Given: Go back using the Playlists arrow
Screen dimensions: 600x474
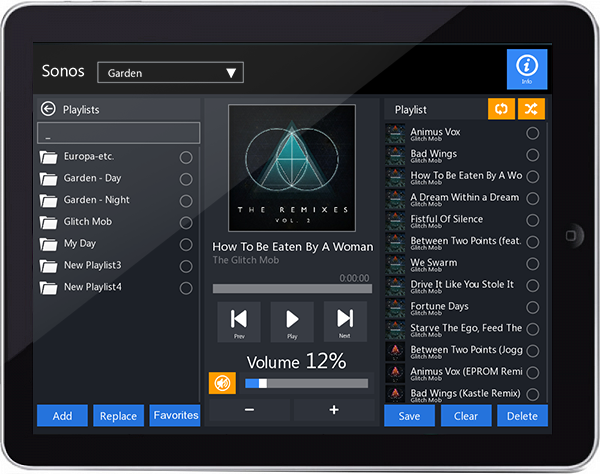Looking at the screenshot, I should click(x=48, y=109).
